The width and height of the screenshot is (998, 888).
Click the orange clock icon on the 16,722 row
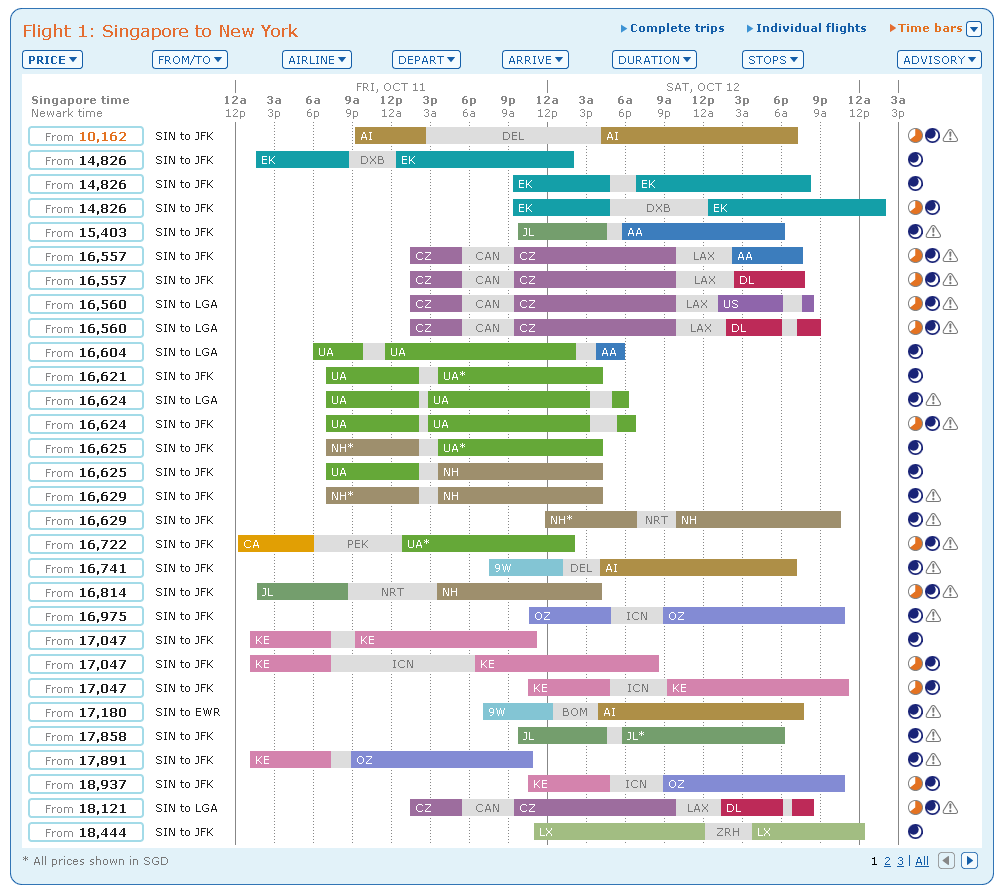[915, 544]
